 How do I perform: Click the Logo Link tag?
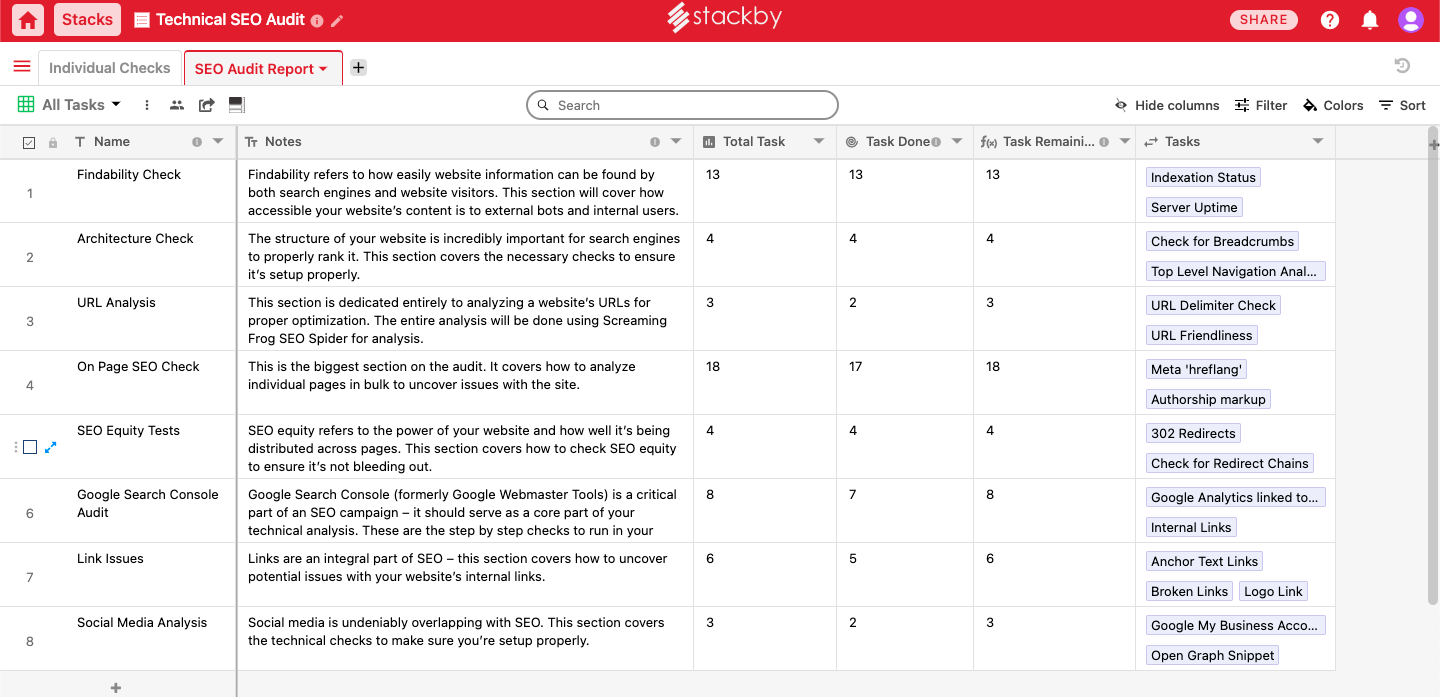[x=1273, y=591]
